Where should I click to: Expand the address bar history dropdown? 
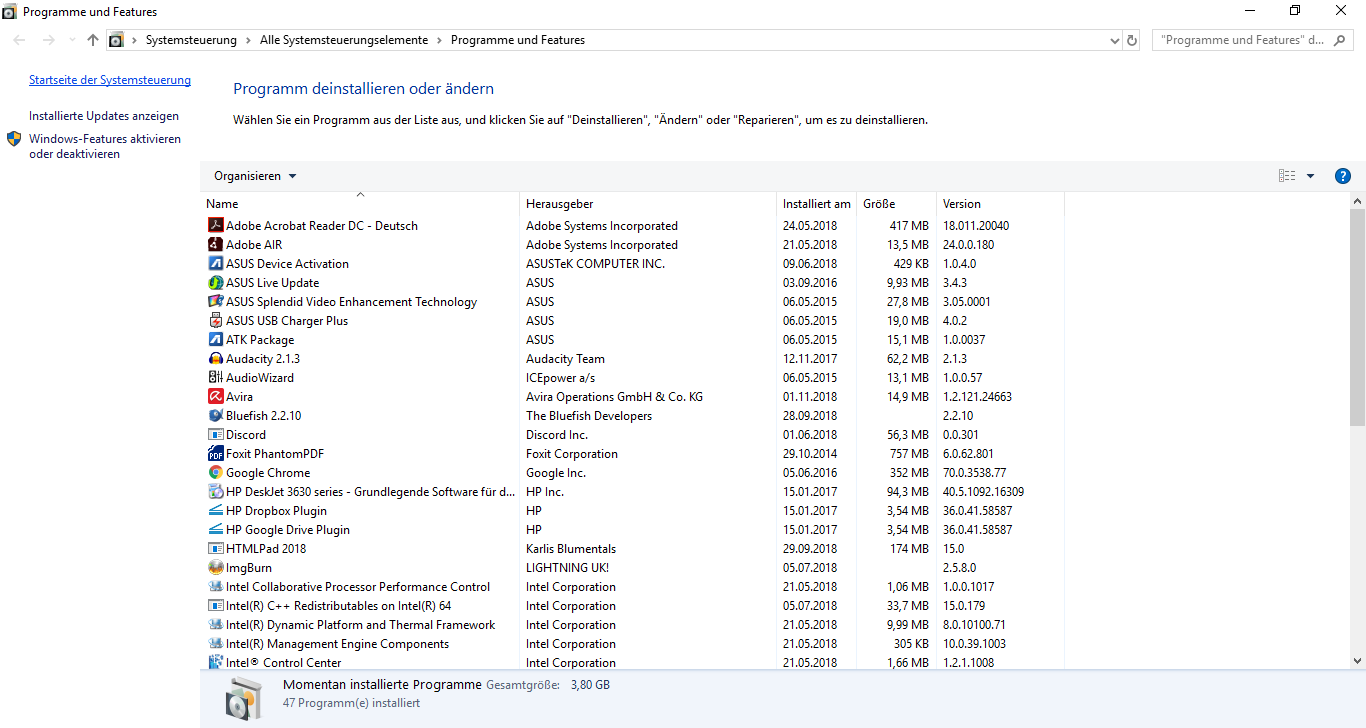pos(1115,40)
